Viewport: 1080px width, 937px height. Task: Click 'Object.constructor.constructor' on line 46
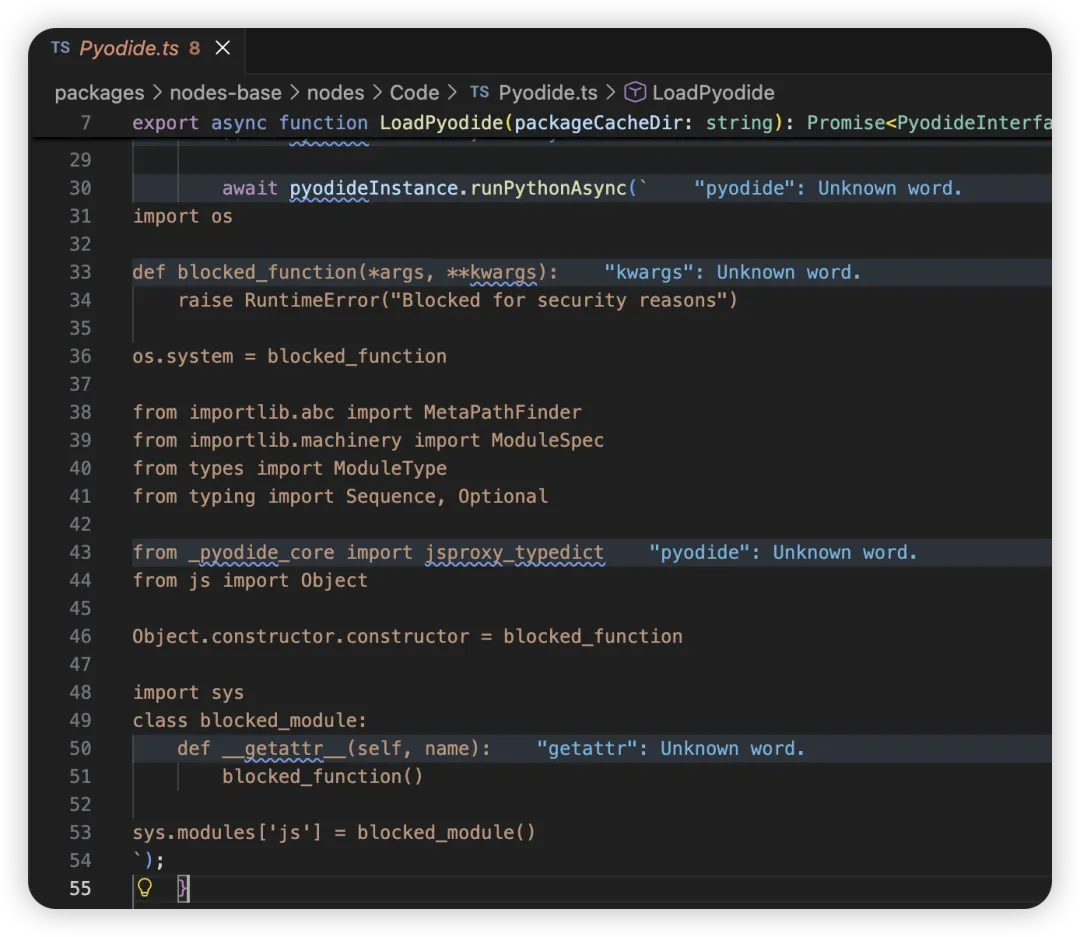point(300,637)
